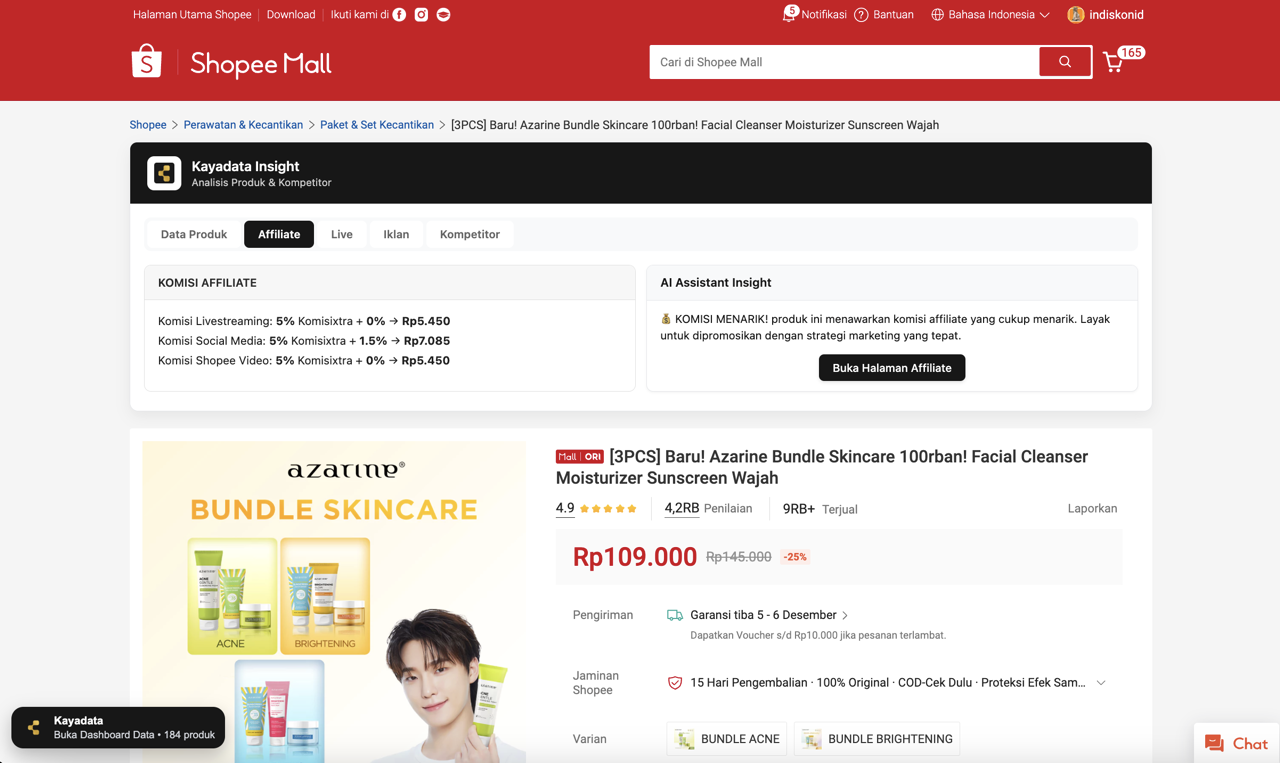Expand Garansi tiba delivery details arrow
This screenshot has height=763, width=1280.
click(845, 616)
